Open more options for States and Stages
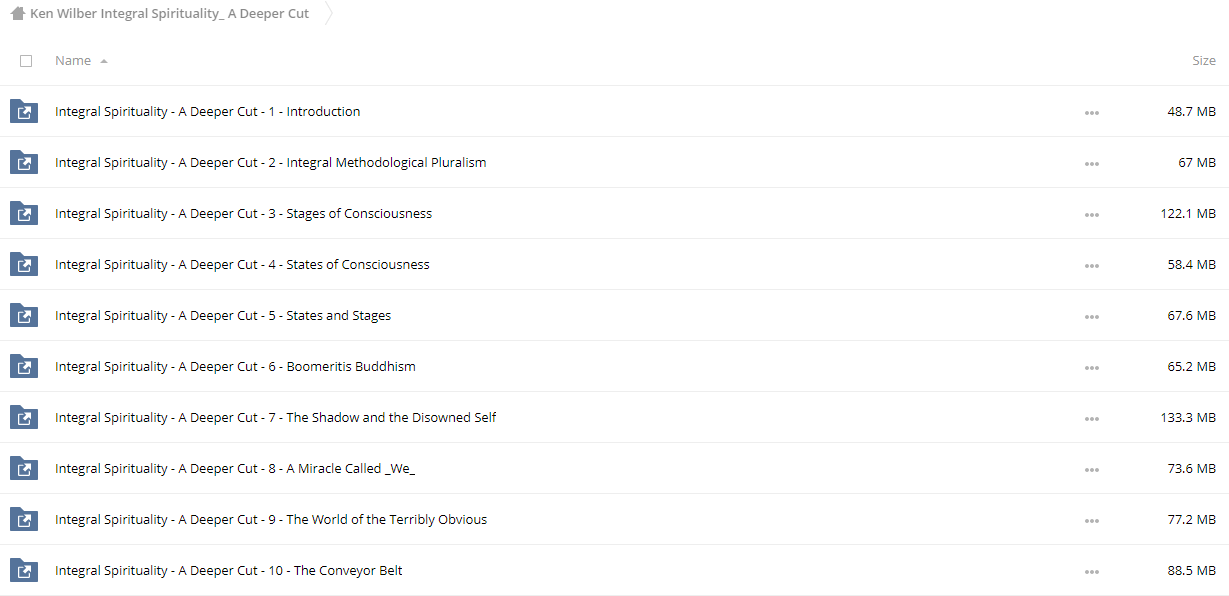Viewport: 1229px width, 596px height. pos(1092,317)
